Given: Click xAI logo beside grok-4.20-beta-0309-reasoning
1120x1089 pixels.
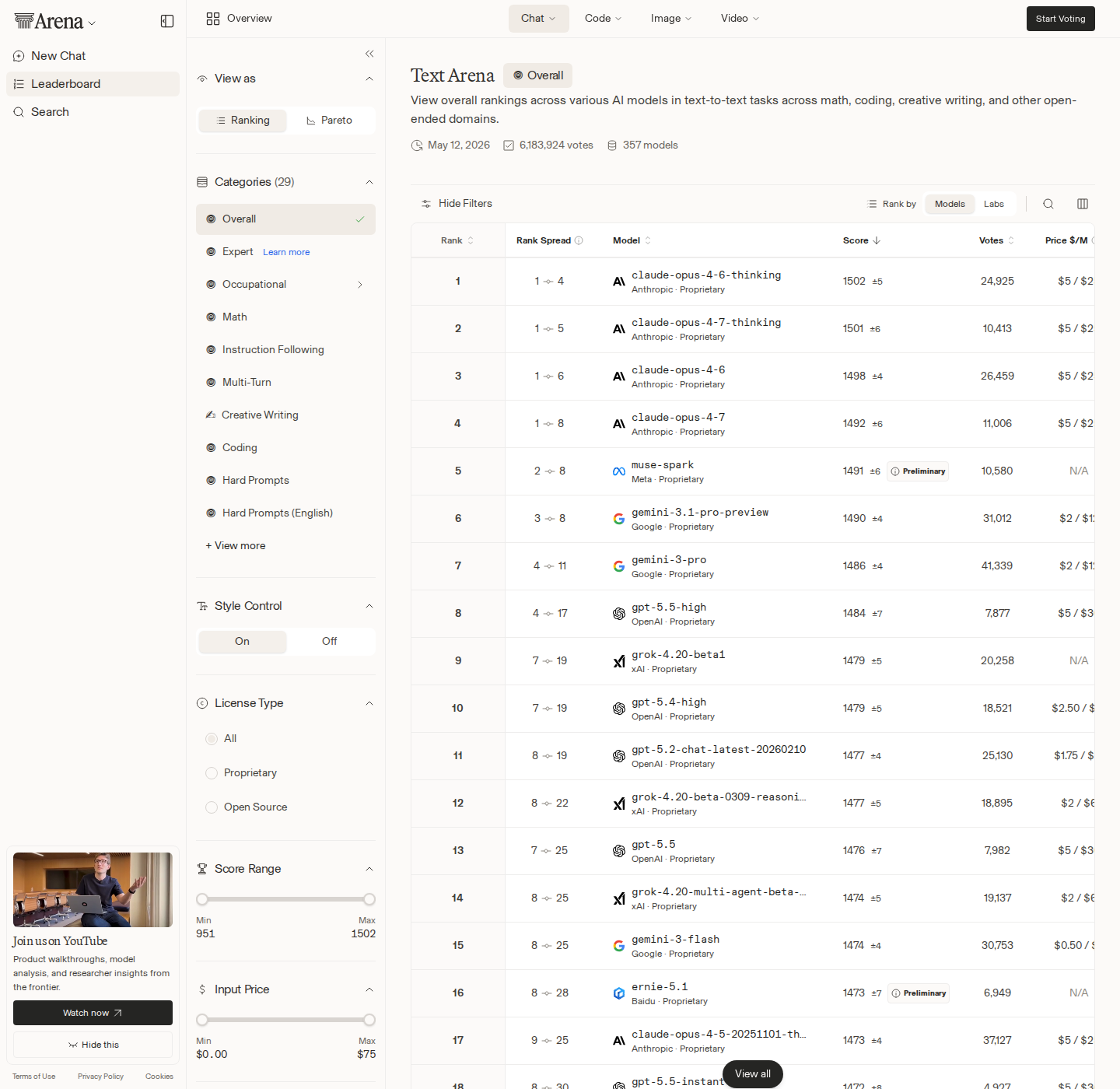Looking at the screenshot, I should (x=619, y=804).
